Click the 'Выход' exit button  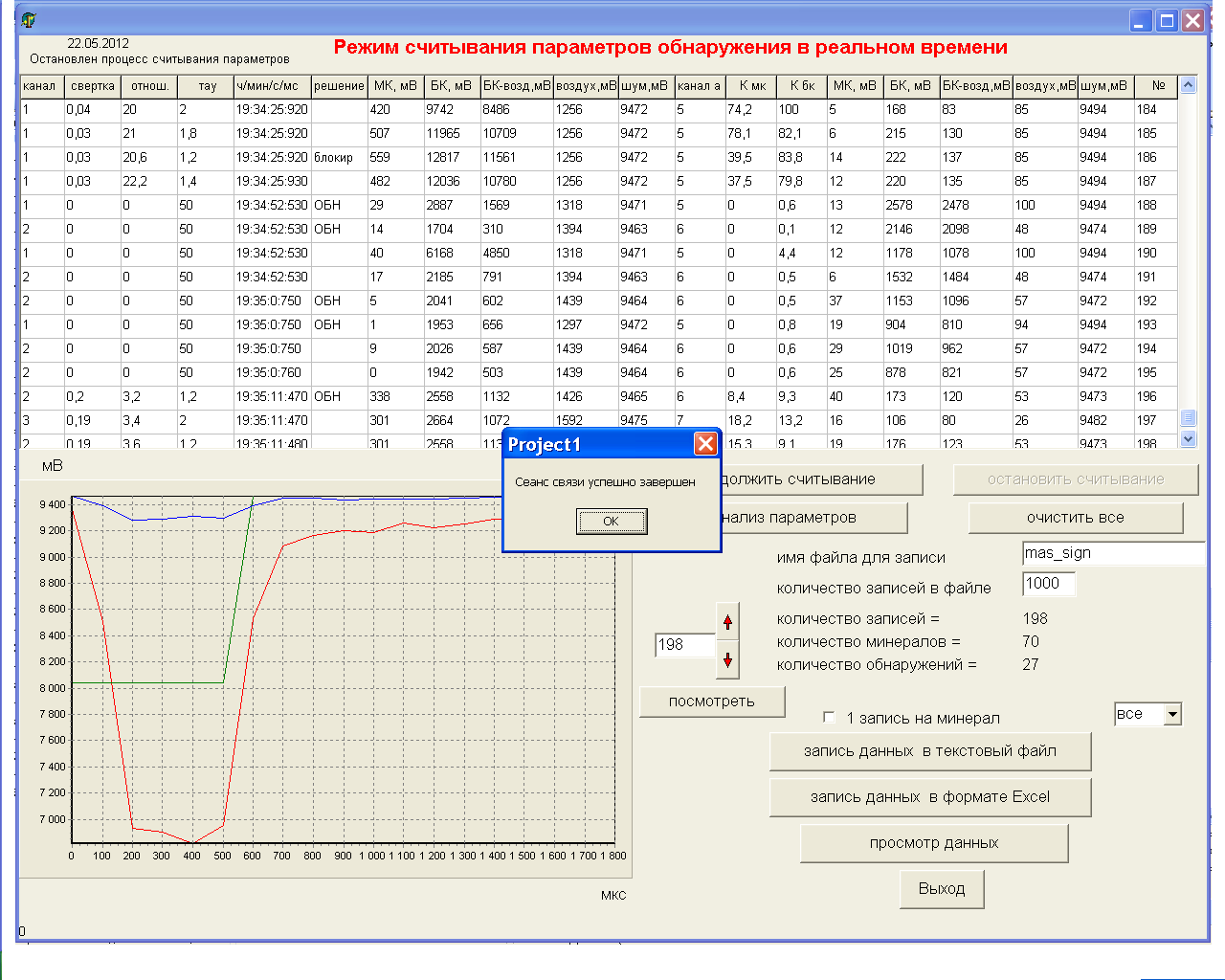click(942, 889)
